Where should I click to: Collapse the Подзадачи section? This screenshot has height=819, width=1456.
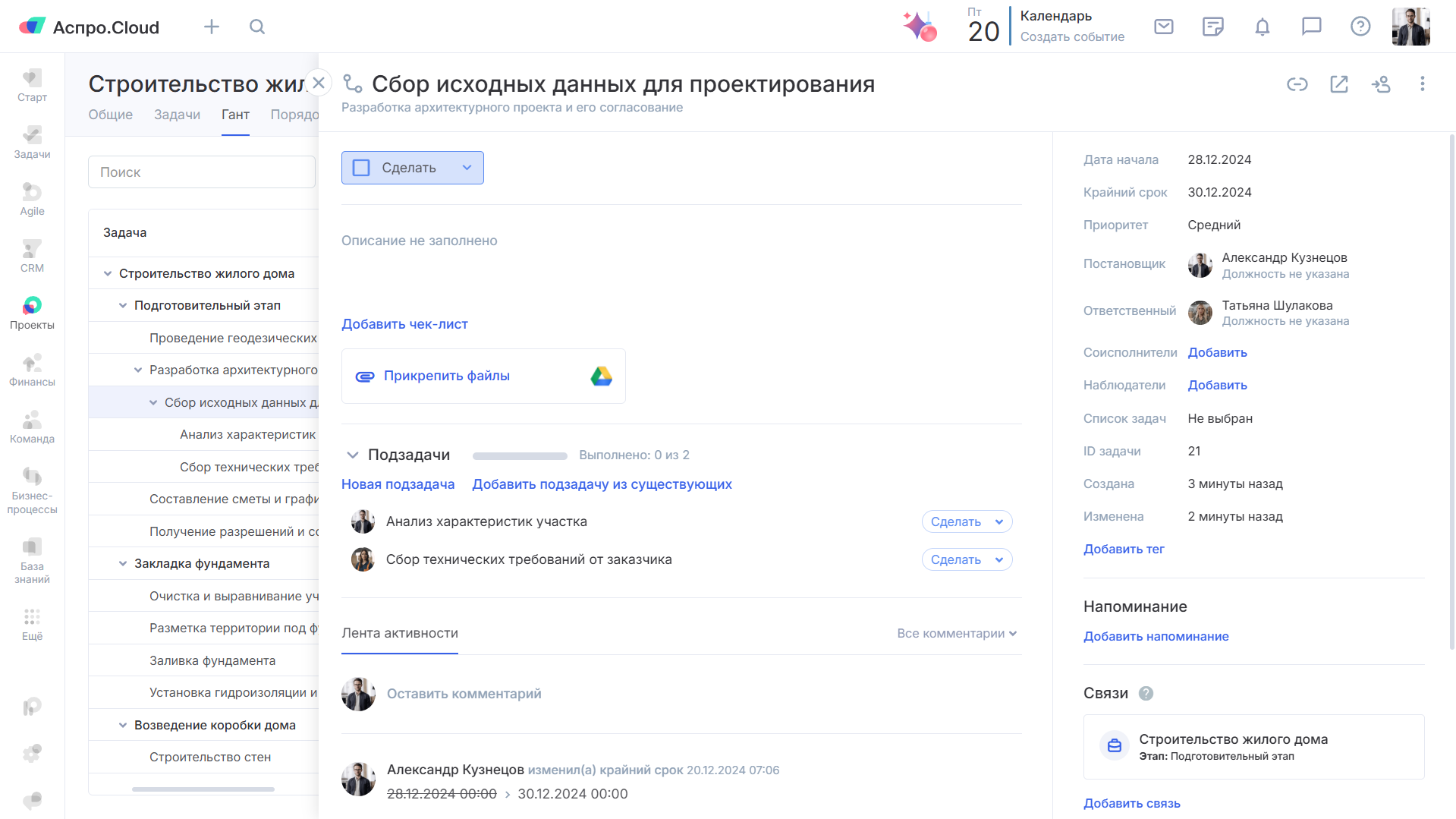coord(352,455)
